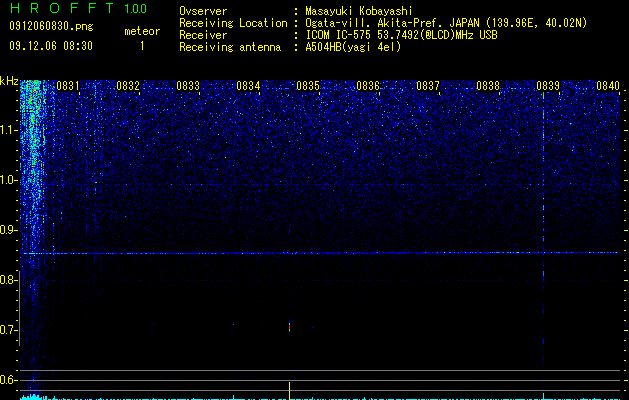Click the 0833 time marker
629x400 pixels.
(x=188, y=86)
